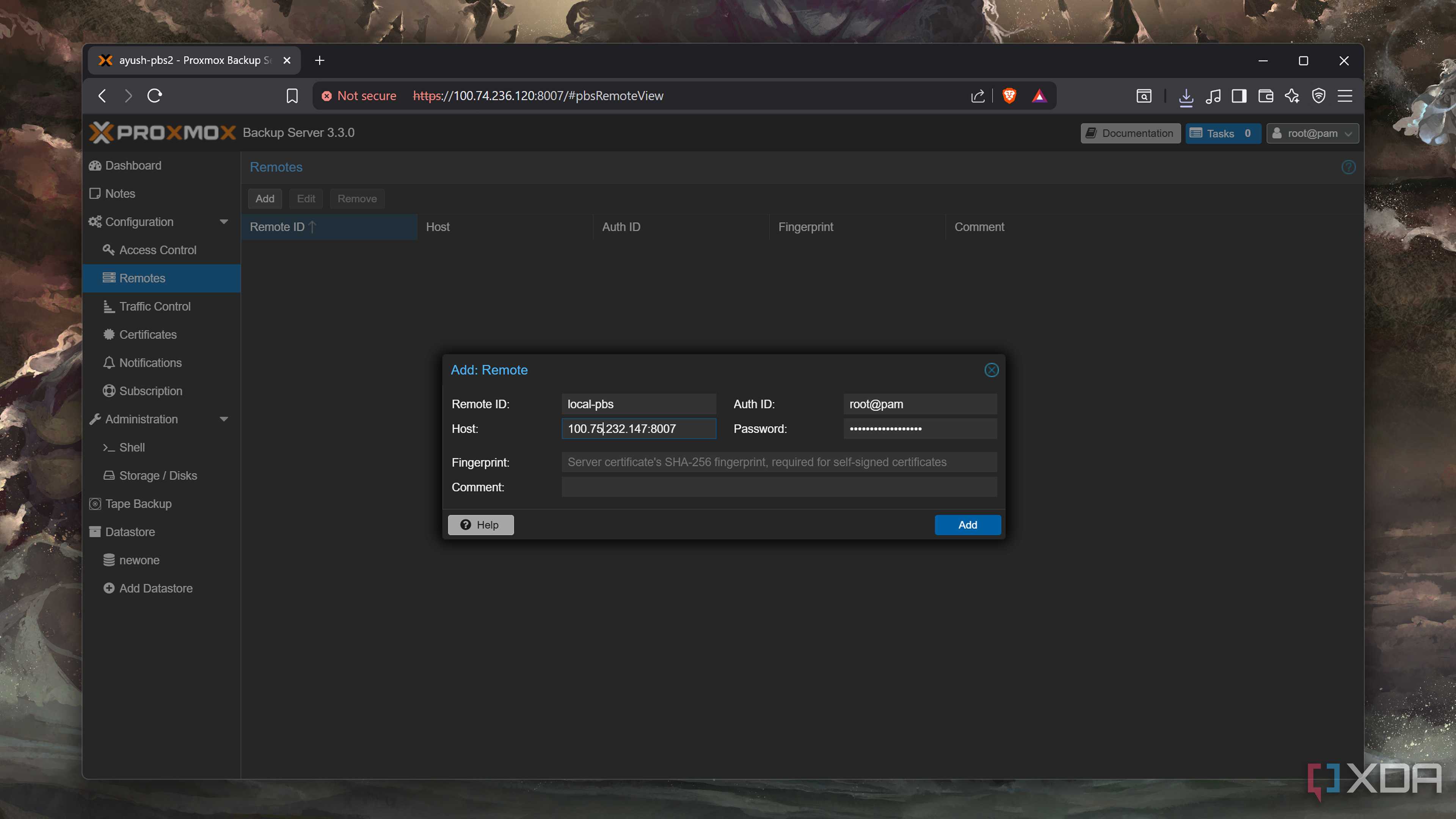Open the Shell console
The image size is (1456, 819).
[162, 447]
